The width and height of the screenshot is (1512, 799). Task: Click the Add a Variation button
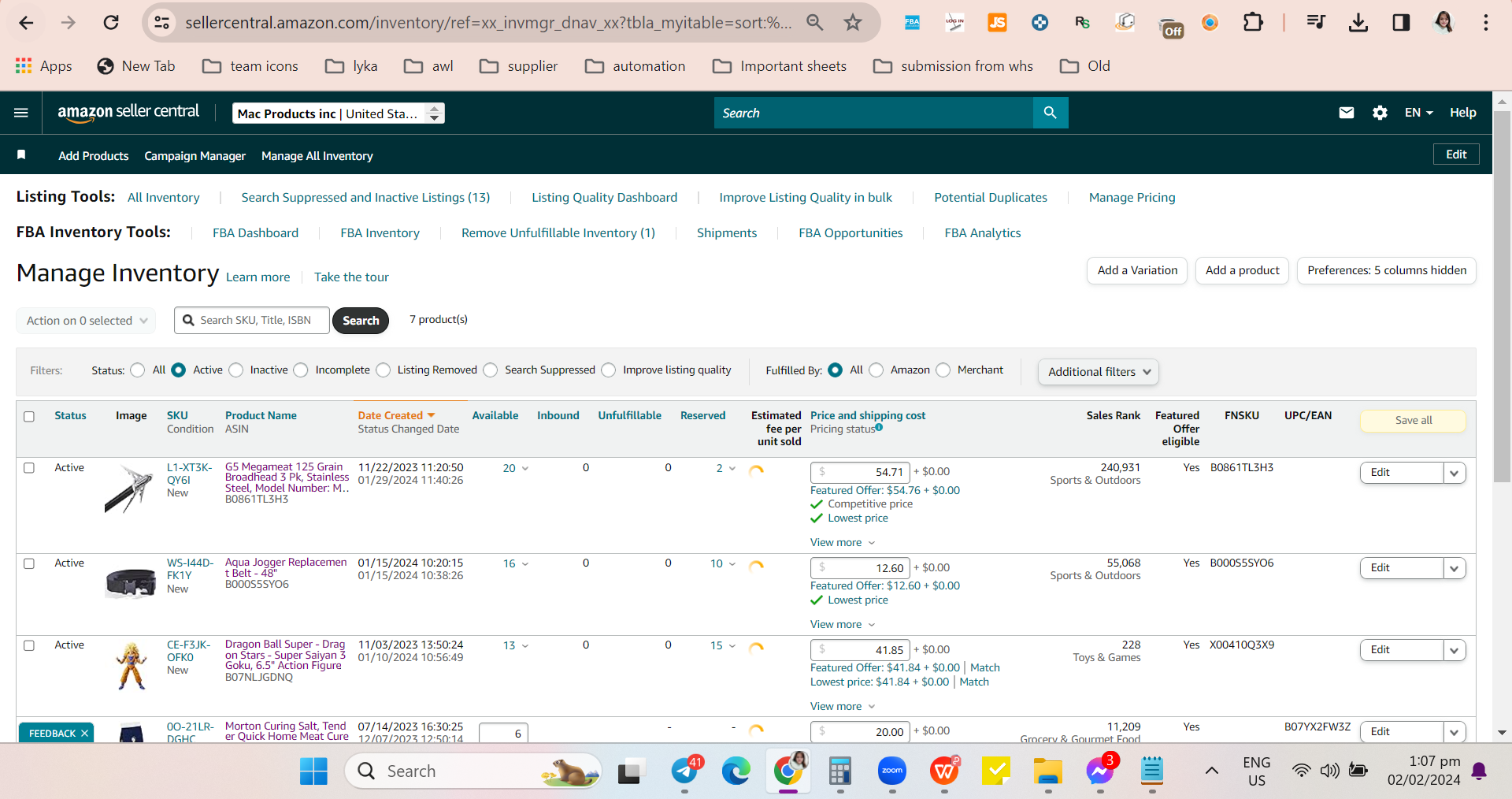pos(1137,270)
